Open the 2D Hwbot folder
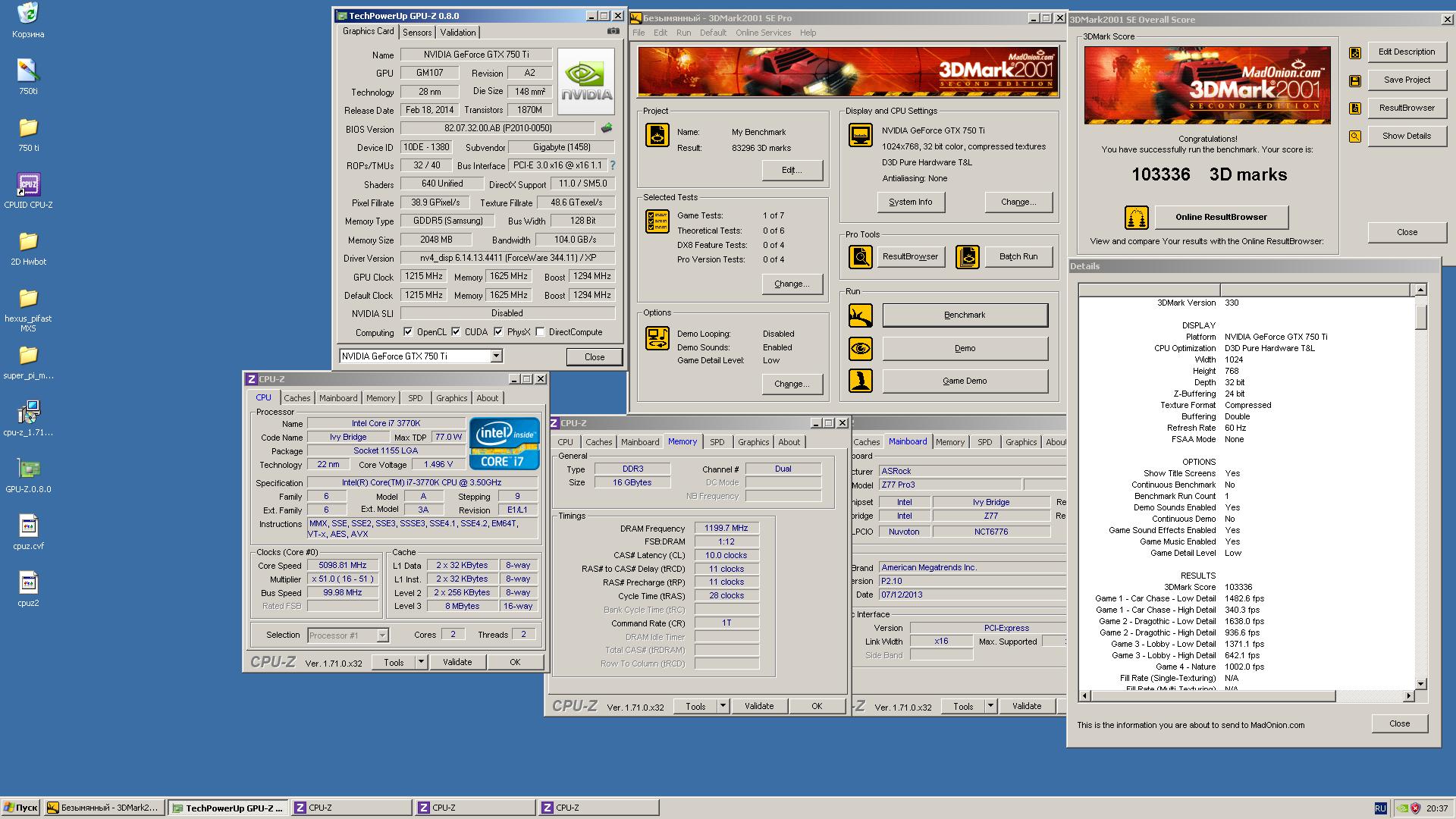 click(28, 241)
